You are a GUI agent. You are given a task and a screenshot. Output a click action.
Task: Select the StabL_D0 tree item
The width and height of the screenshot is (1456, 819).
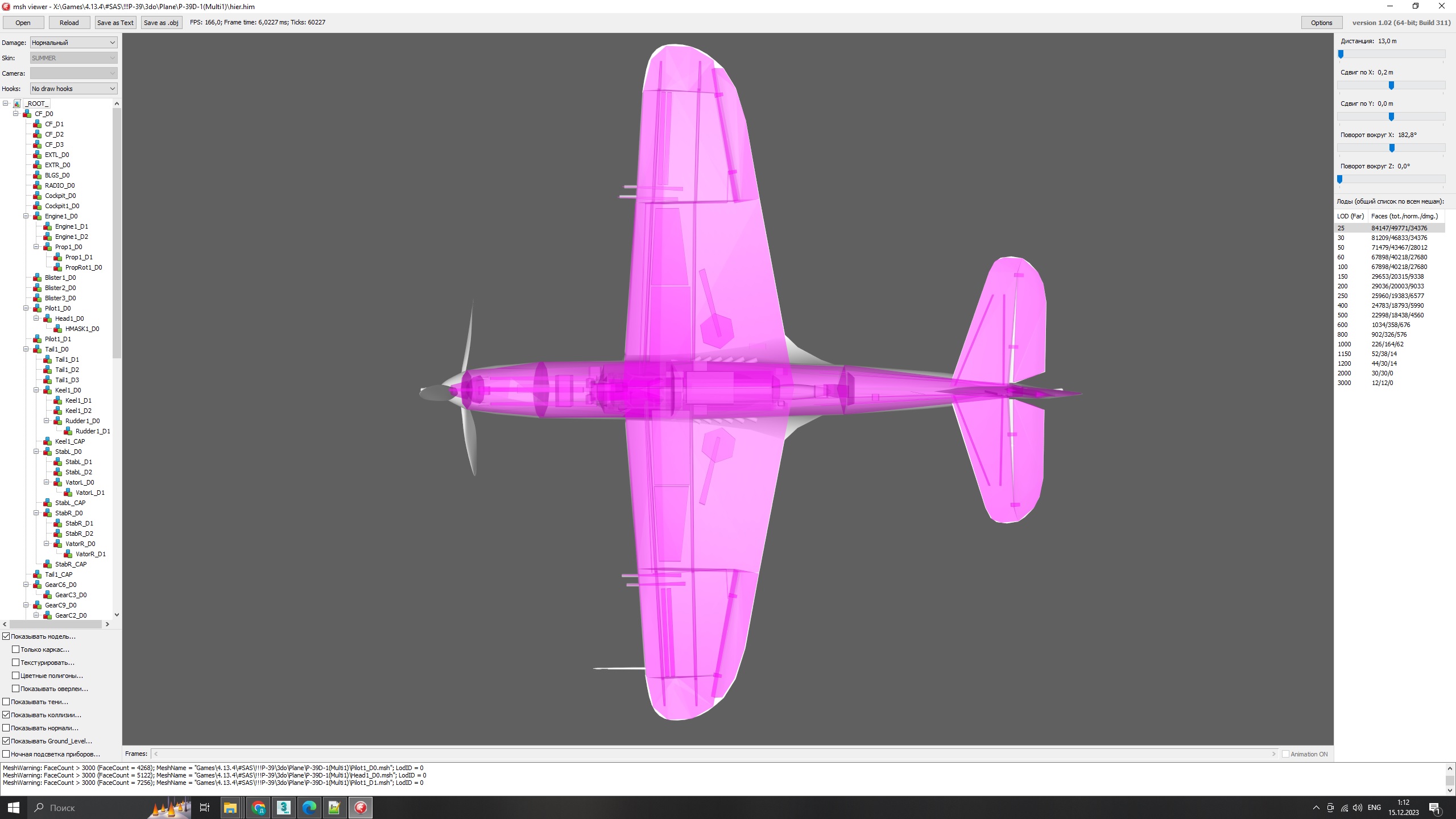[68, 452]
